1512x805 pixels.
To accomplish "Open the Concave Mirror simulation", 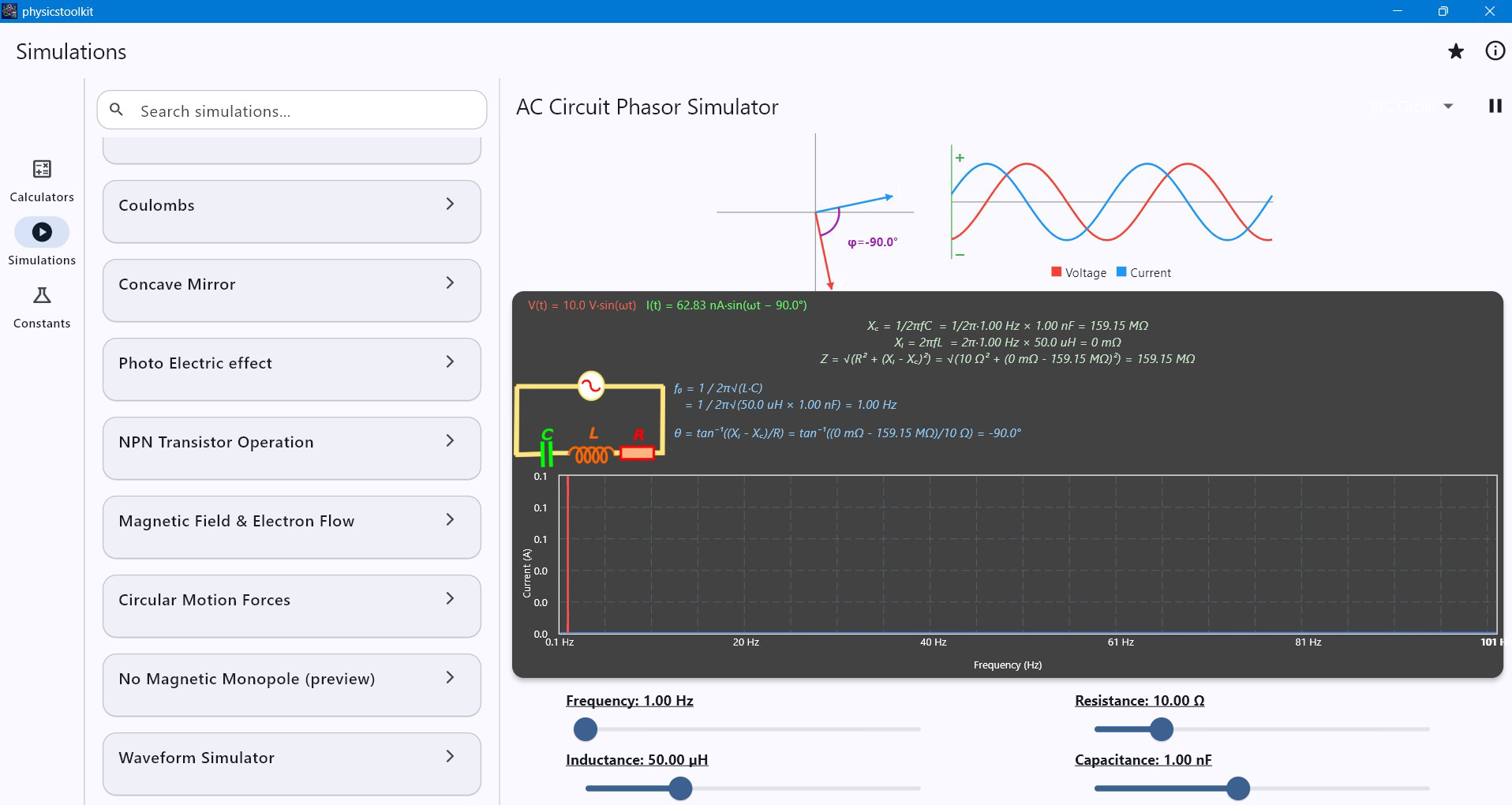I will (x=292, y=290).
